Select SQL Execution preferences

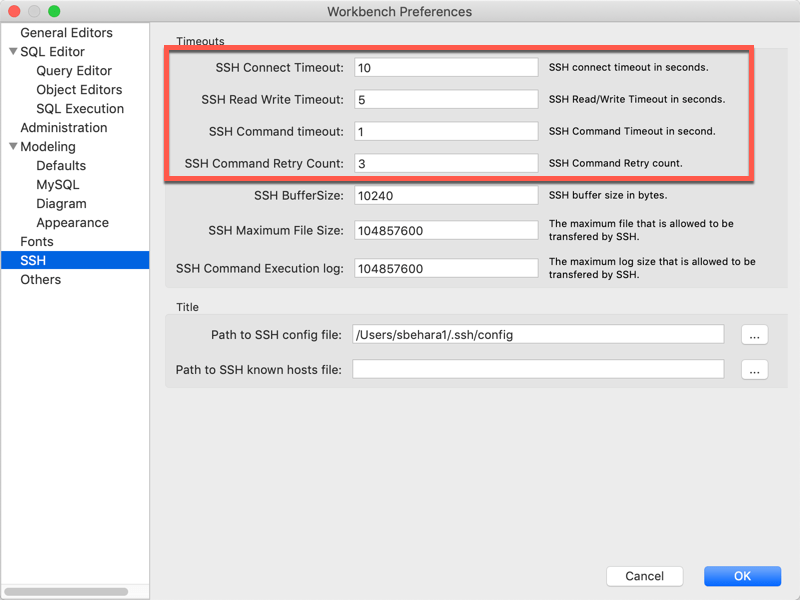click(x=78, y=108)
